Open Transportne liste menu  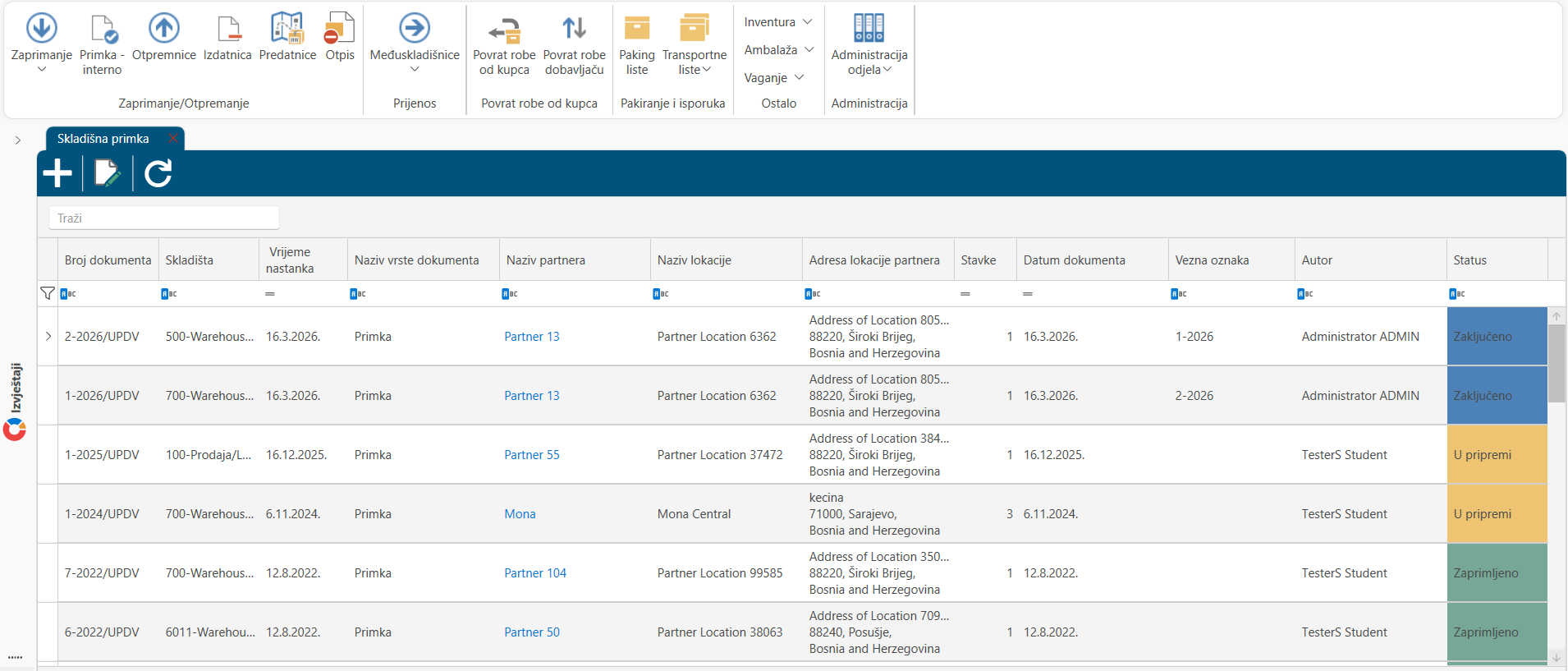point(695,45)
